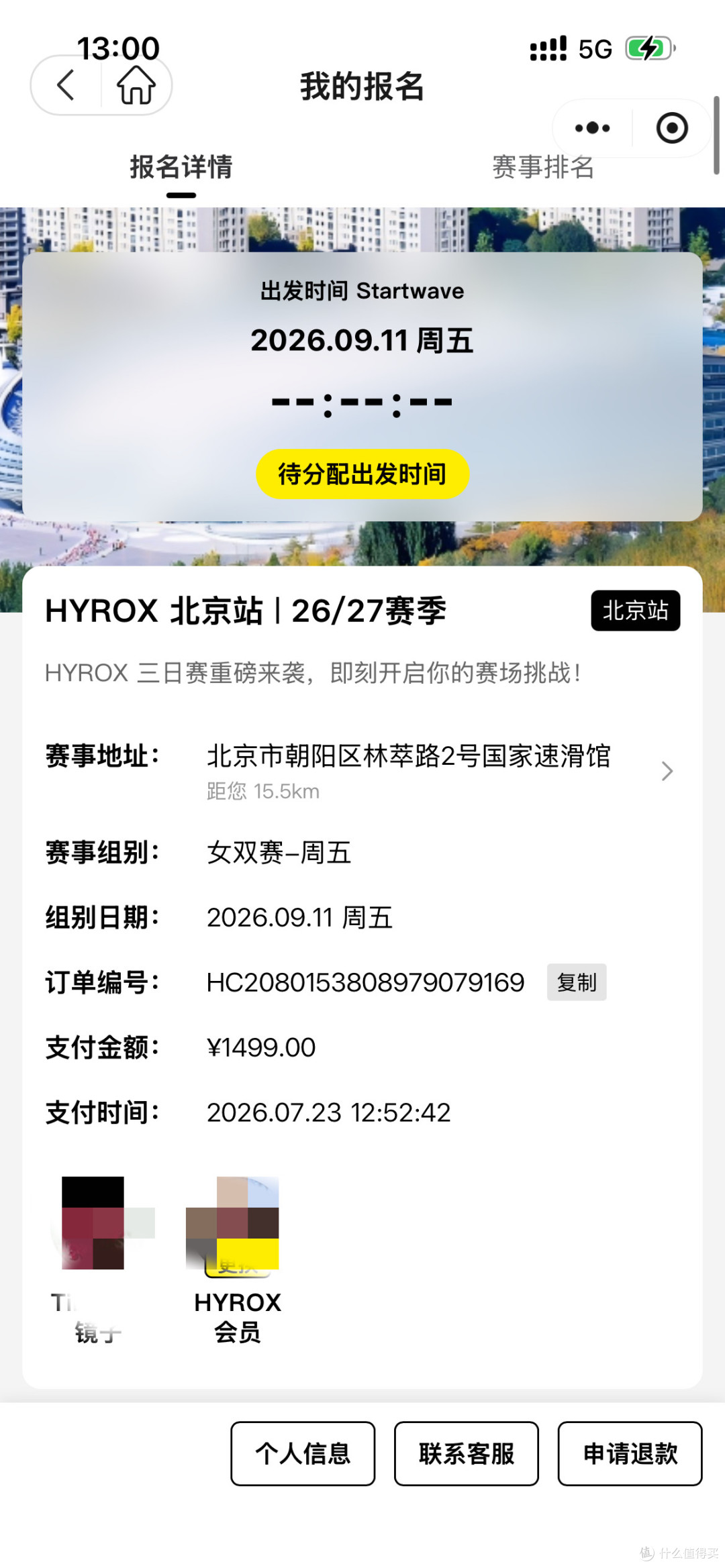
Task: Go to home via house icon
Action: [136, 85]
